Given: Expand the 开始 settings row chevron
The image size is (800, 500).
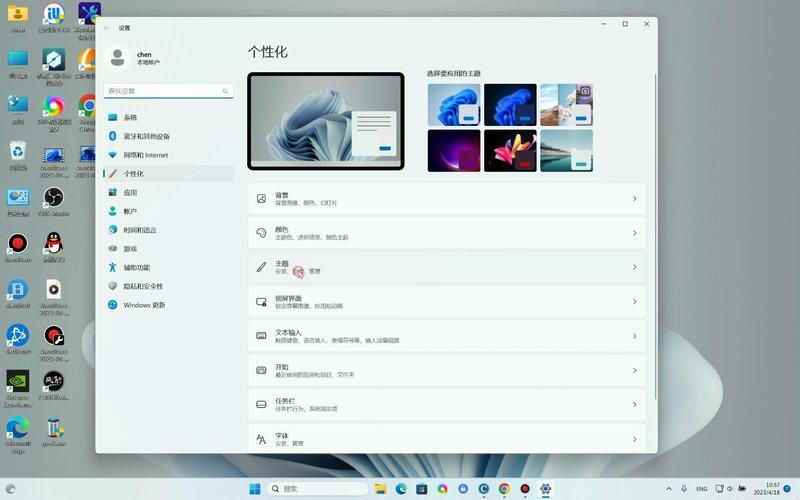Looking at the screenshot, I should 635,370.
